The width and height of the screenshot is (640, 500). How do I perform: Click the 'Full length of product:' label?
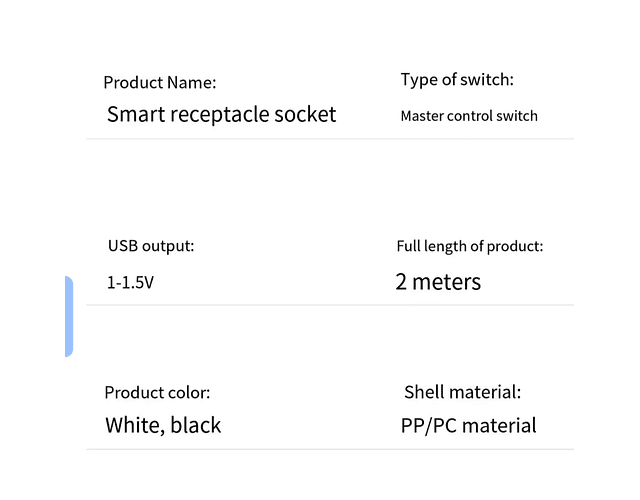click(470, 246)
